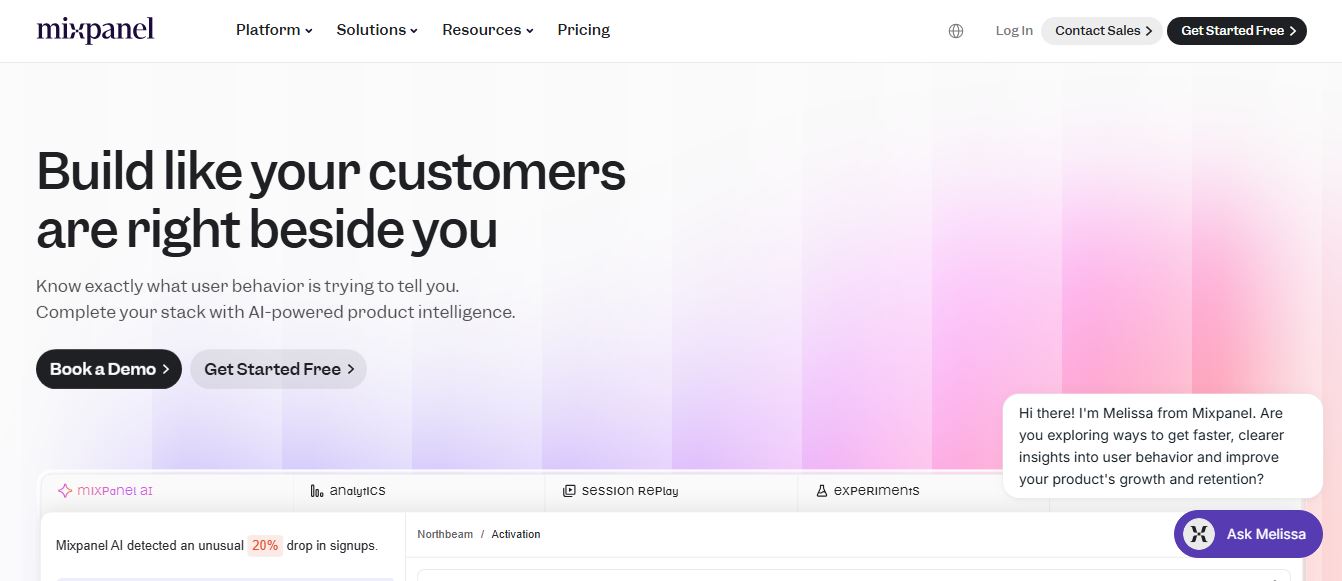Click the Experiments flask icon
1342x581 pixels.
coord(822,491)
